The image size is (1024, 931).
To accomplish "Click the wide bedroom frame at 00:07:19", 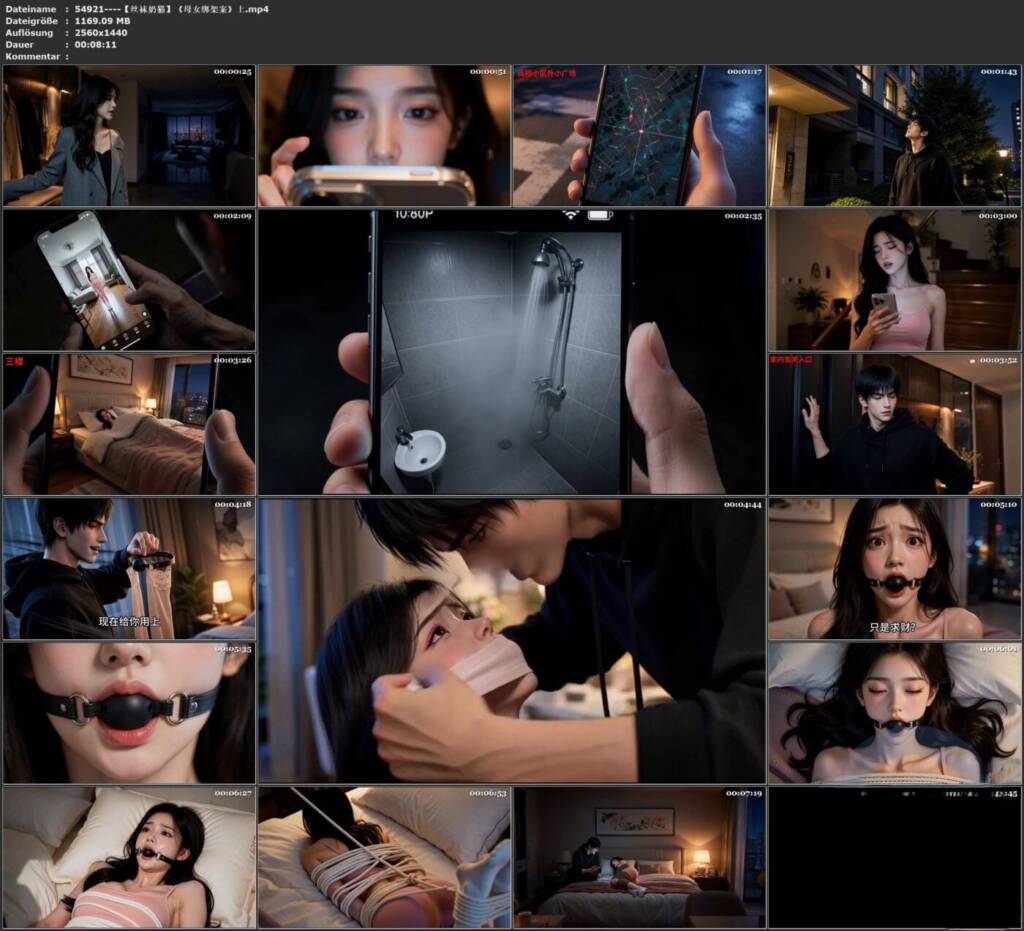I will (x=639, y=857).
